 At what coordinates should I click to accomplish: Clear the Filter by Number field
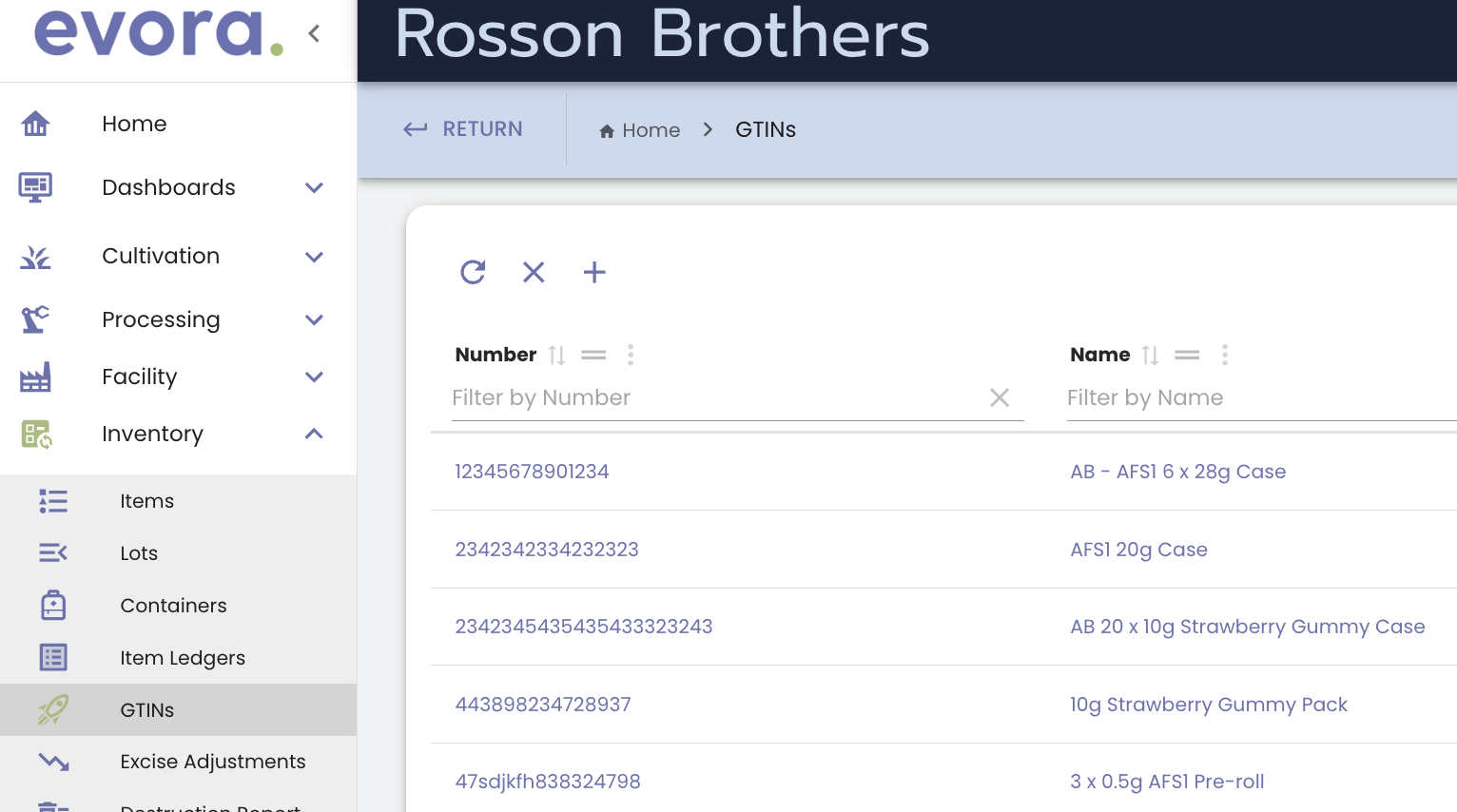click(1000, 397)
